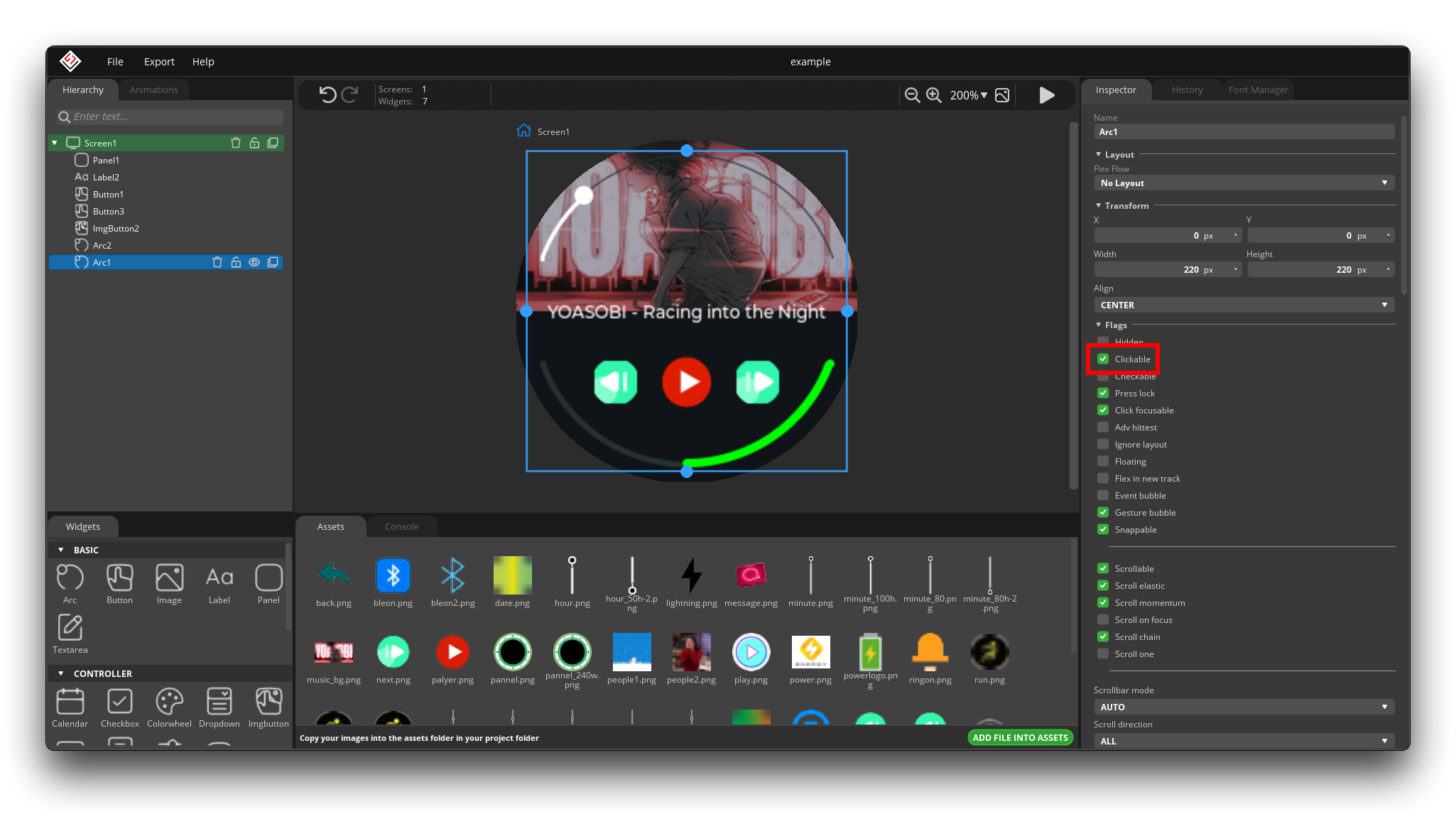Viewport: 1456px width, 819px height.
Task: Select the Textarea widget
Action: (70, 634)
